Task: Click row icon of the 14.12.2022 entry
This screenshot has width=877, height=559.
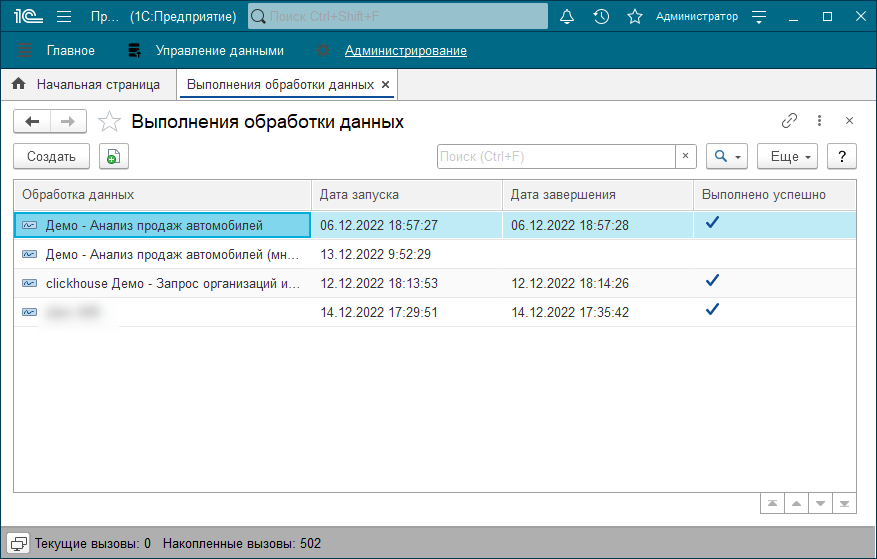Action: tap(30, 312)
